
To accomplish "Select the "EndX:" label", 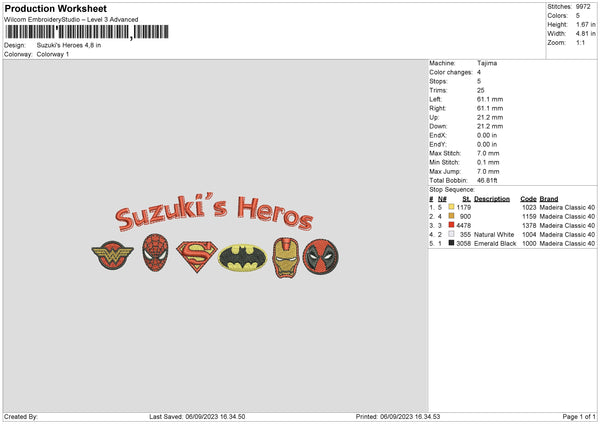I will [x=438, y=135].
